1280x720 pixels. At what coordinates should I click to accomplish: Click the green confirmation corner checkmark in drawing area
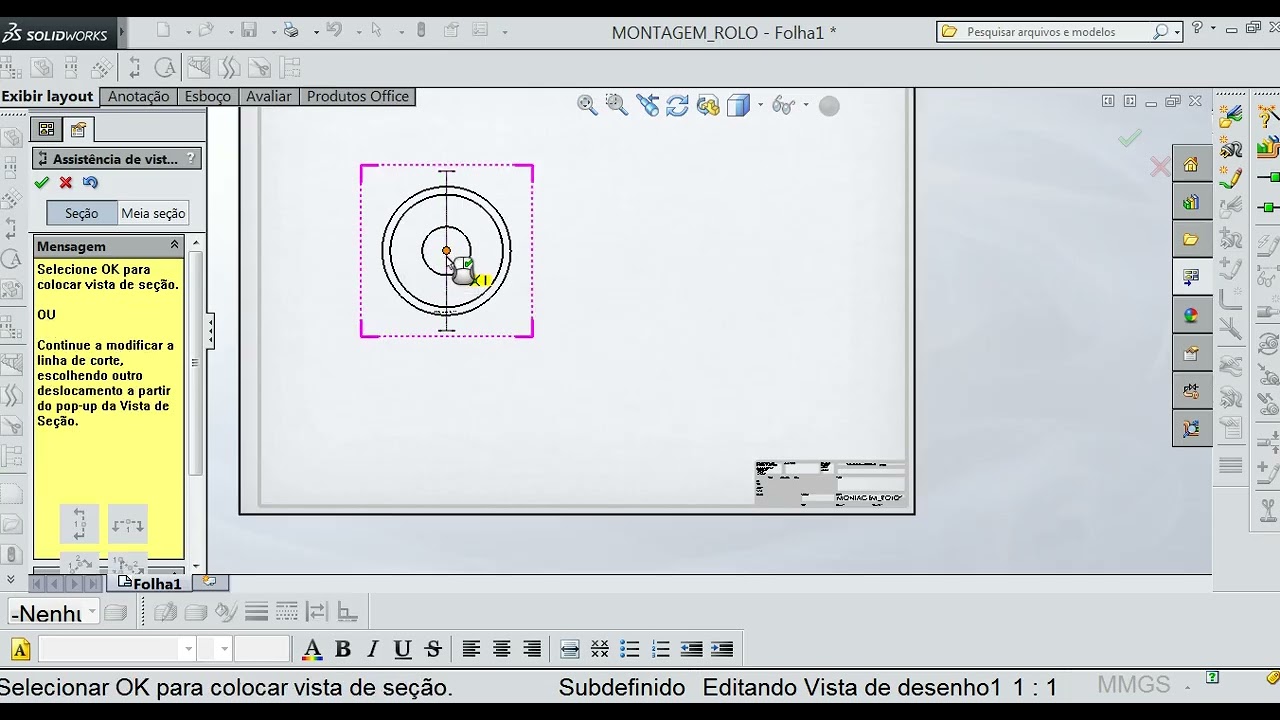coord(1130,139)
